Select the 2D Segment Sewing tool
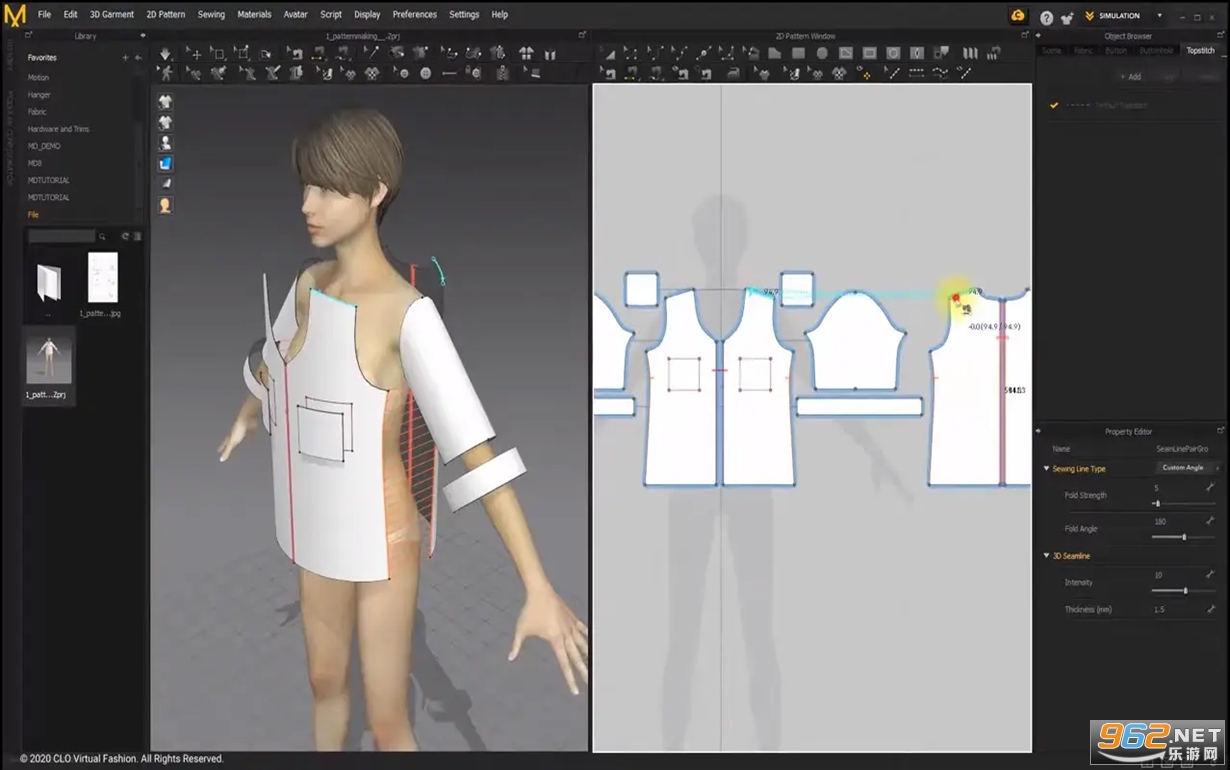The image size is (1230, 770). [631, 73]
